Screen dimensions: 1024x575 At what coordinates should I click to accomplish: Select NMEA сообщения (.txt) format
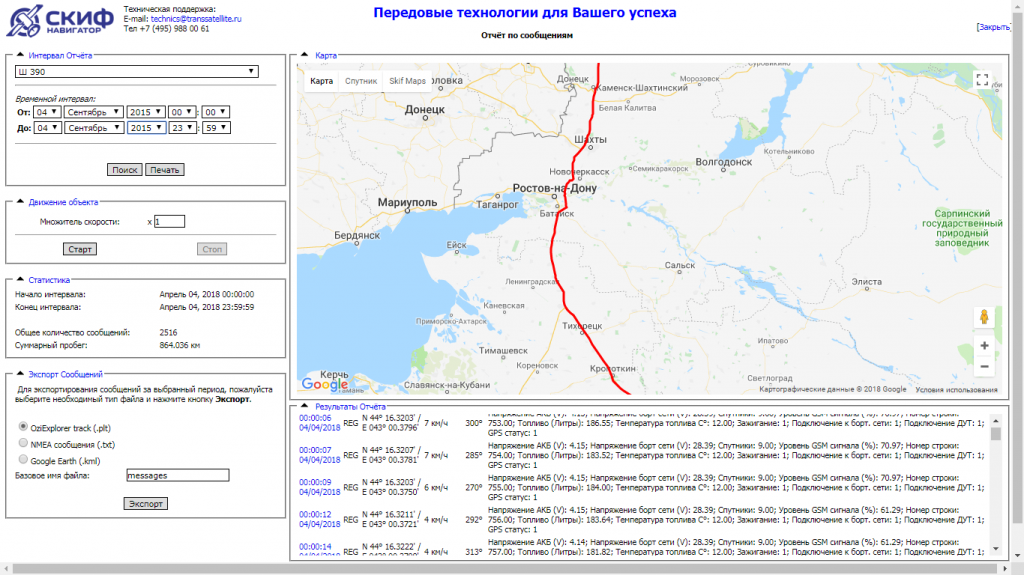pos(24,442)
